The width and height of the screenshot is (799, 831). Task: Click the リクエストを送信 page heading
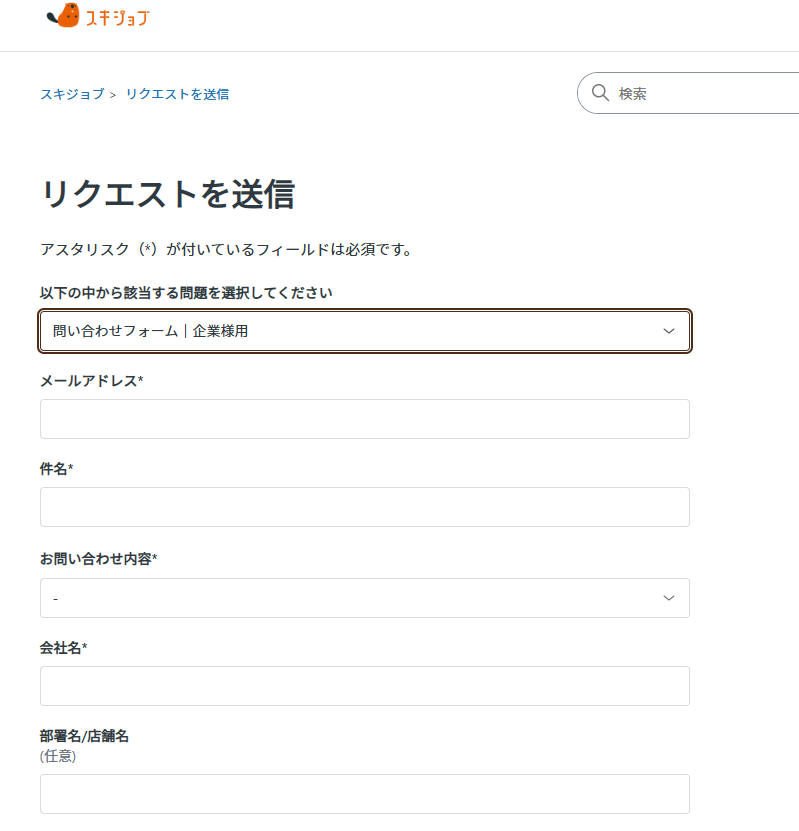pos(168,194)
